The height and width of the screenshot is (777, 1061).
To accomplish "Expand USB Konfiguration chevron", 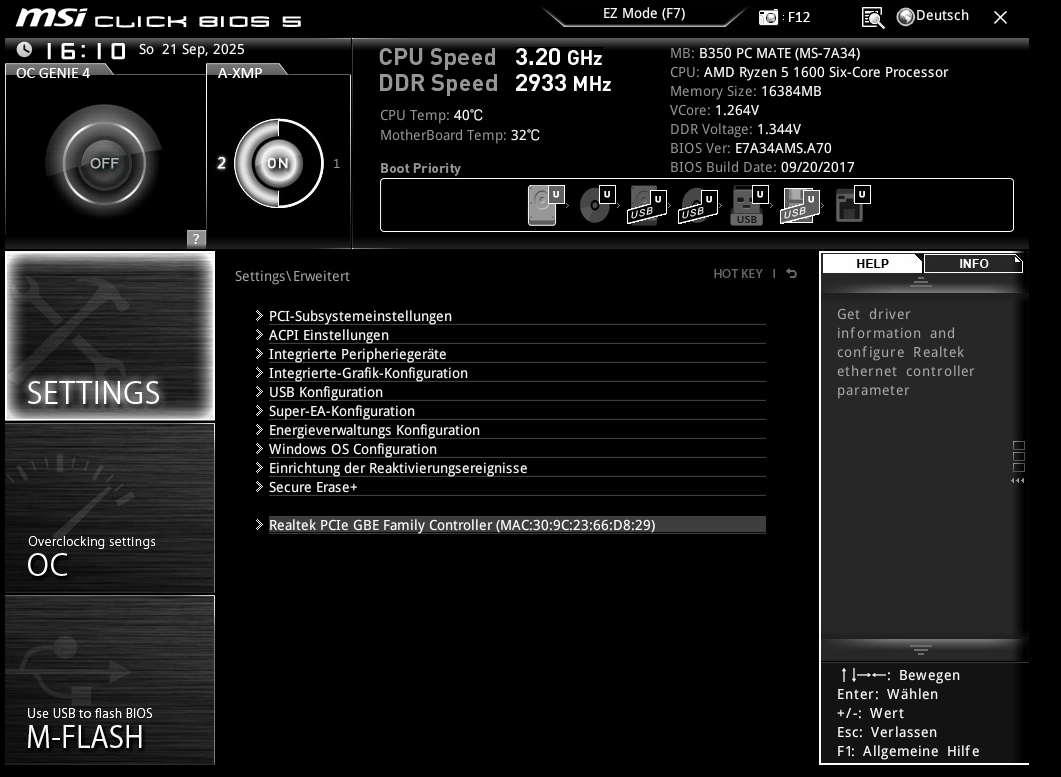I will (x=259, y=391).
